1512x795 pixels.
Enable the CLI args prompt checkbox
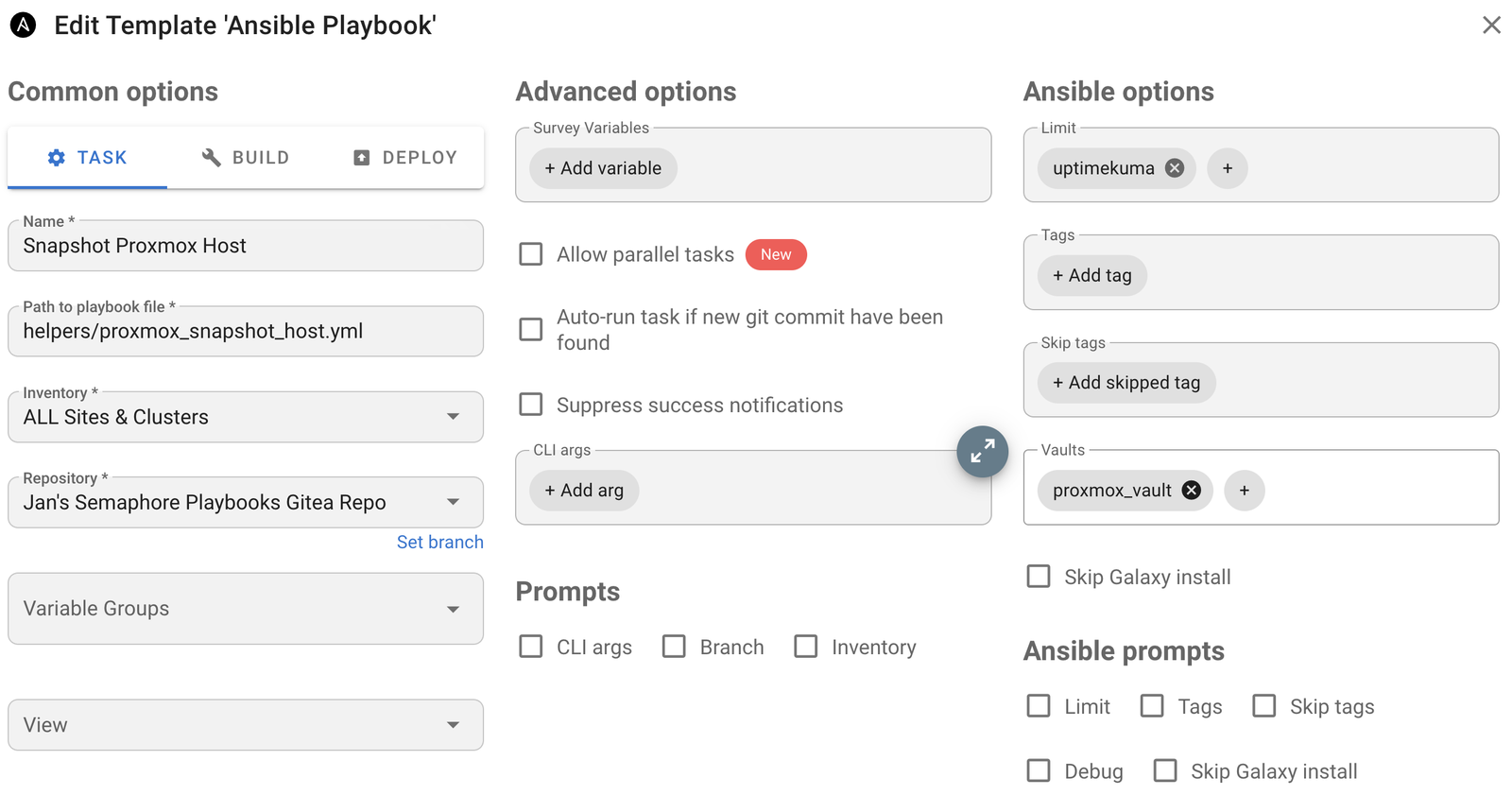531,647
